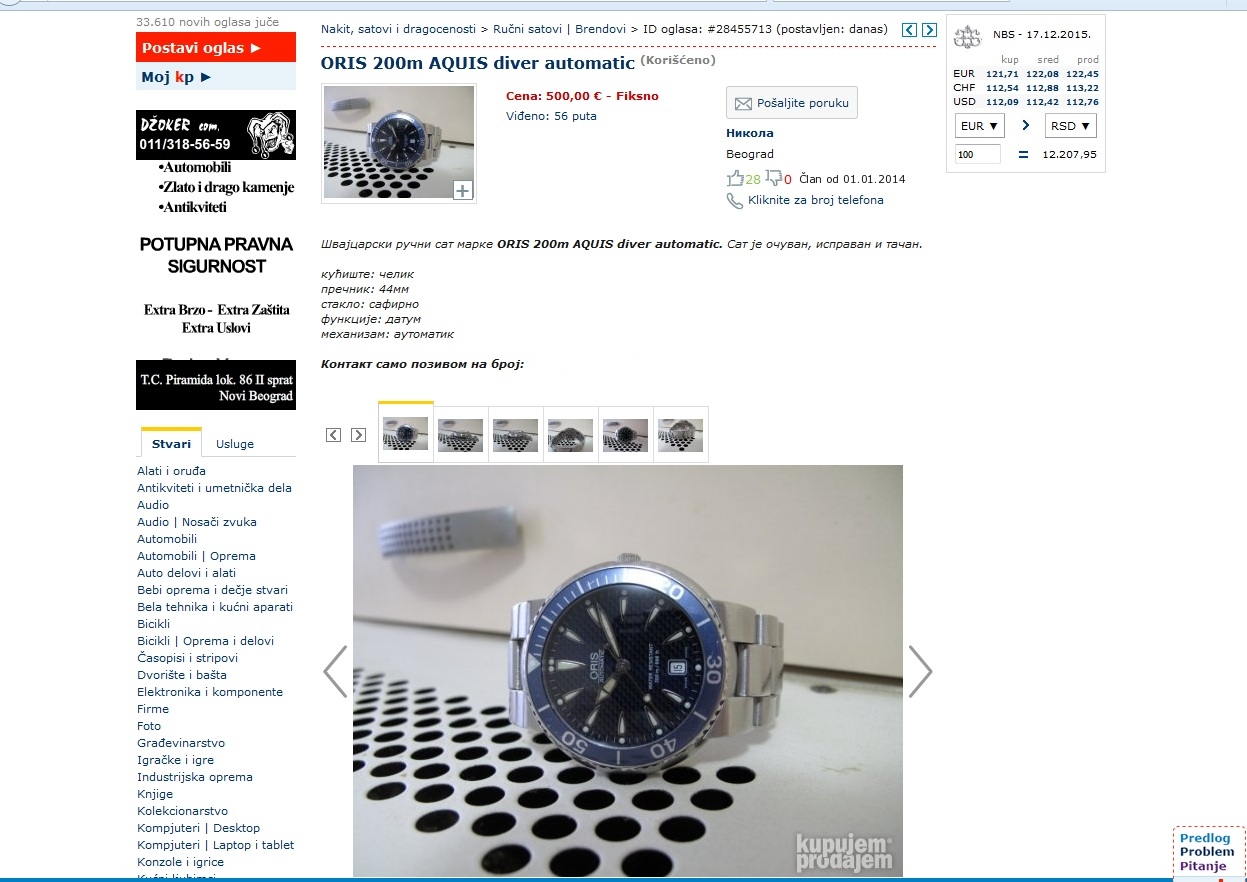Open the RSD currency dropdown
The image size is (1247, 882).
[1070, 126]
